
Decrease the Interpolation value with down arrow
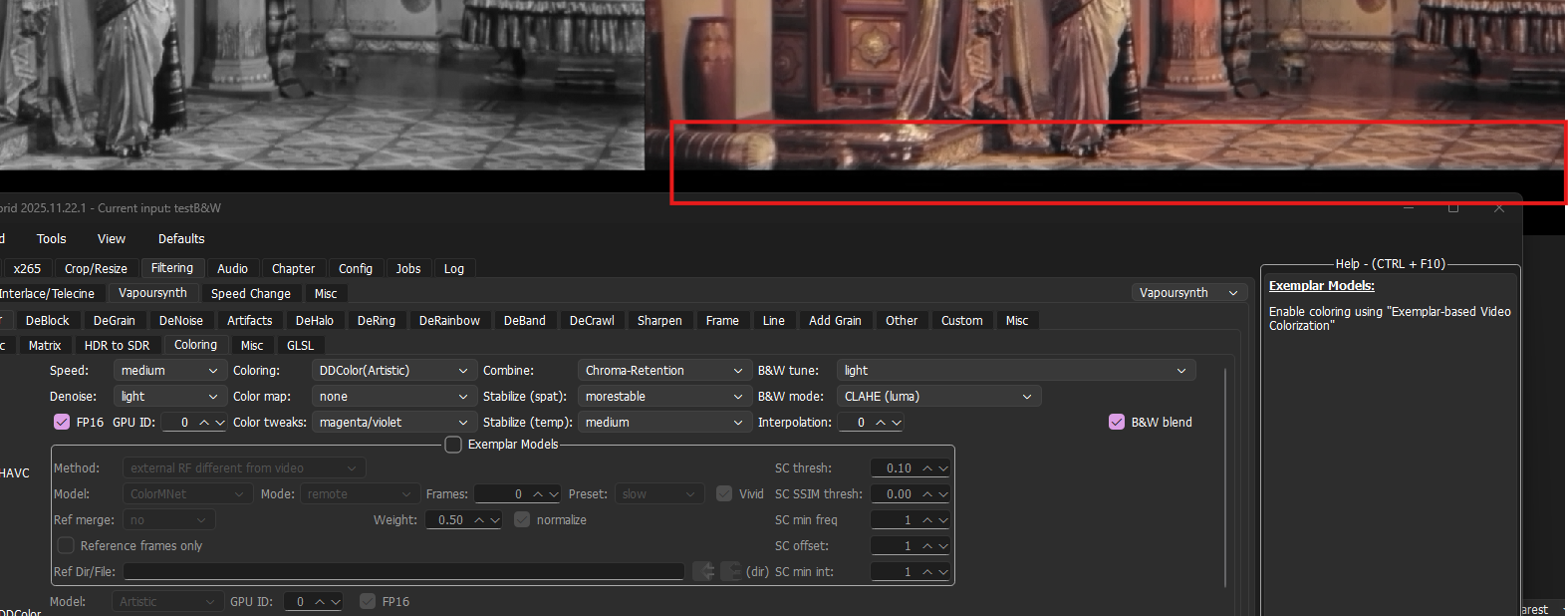coord(897,423)
